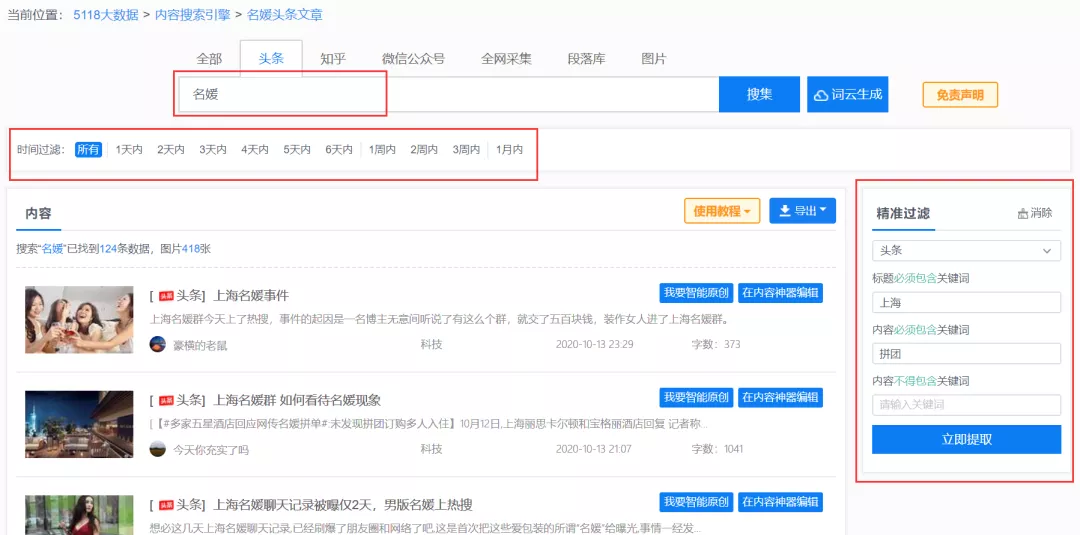
Task: Click author avatar of 豪横的老鼠
Action: (158, 344)
